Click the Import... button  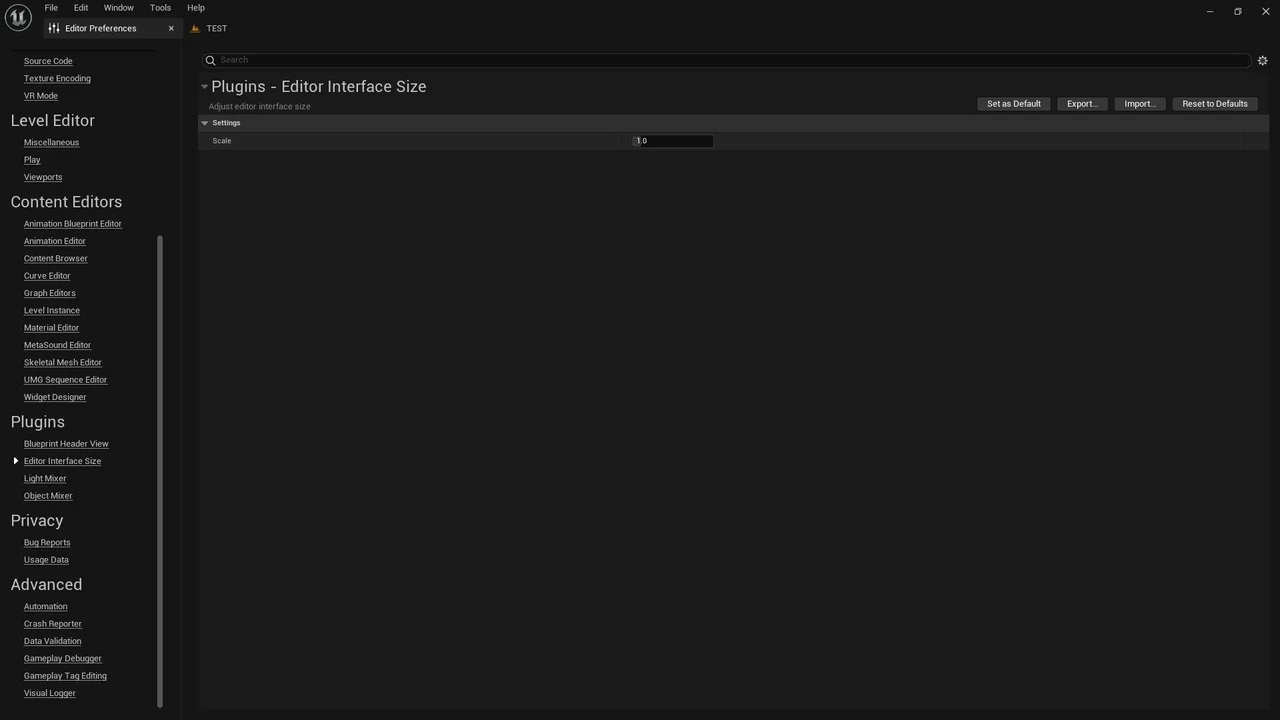pyautogui.click(x=1140, y=104)
